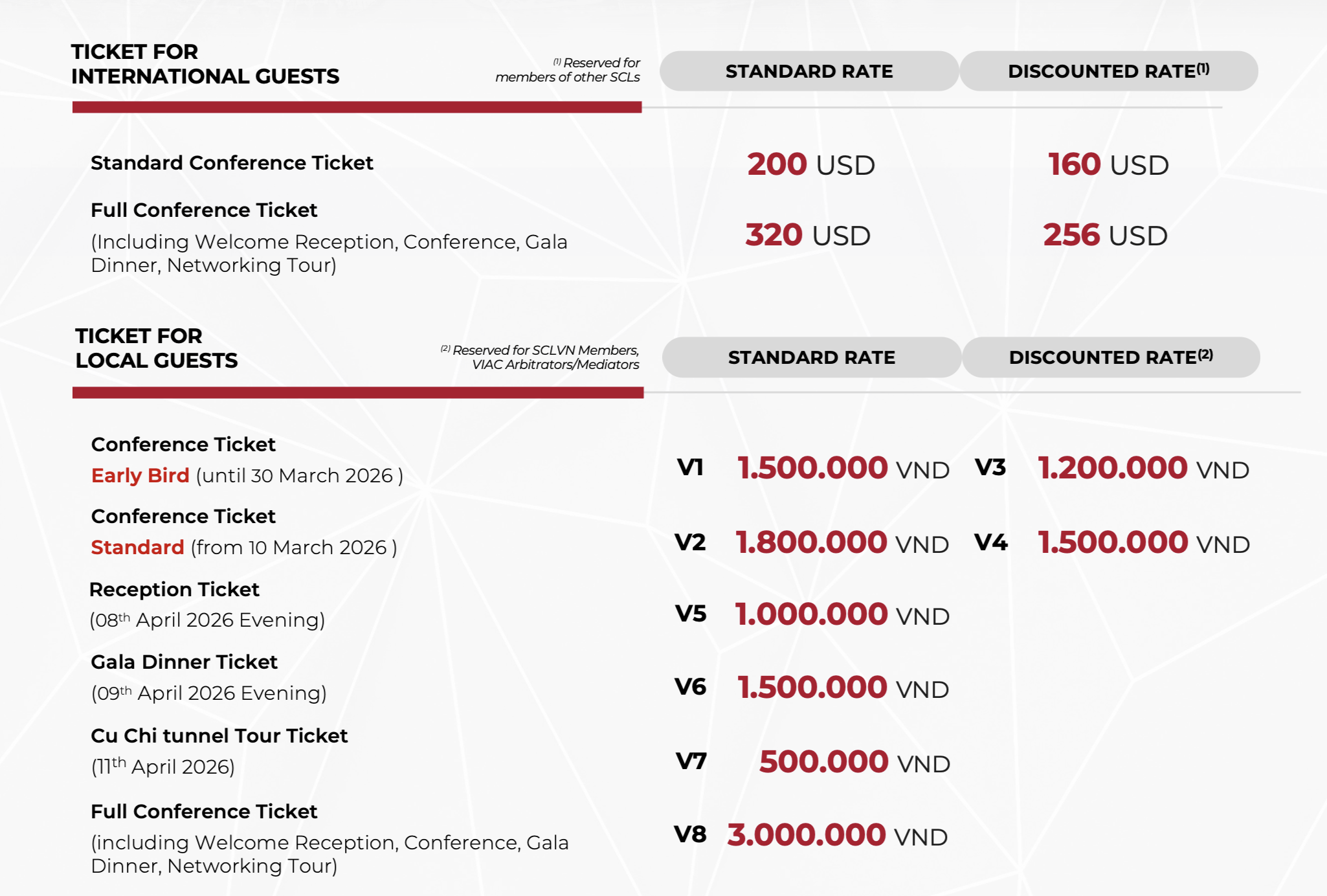
Task: Click the international Standard Rate header pill
Action: [x=808, y=71]
